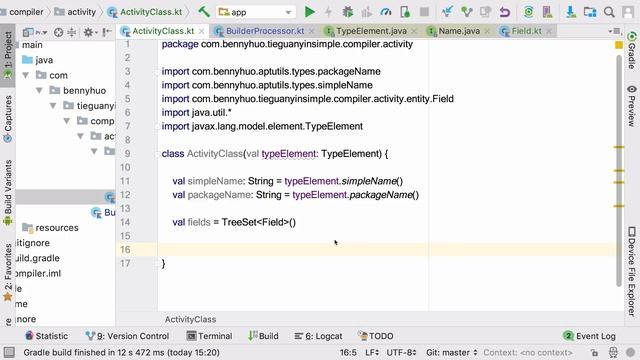Open the AVD Manager icon
640x360 pixels.
click(547, 12)
